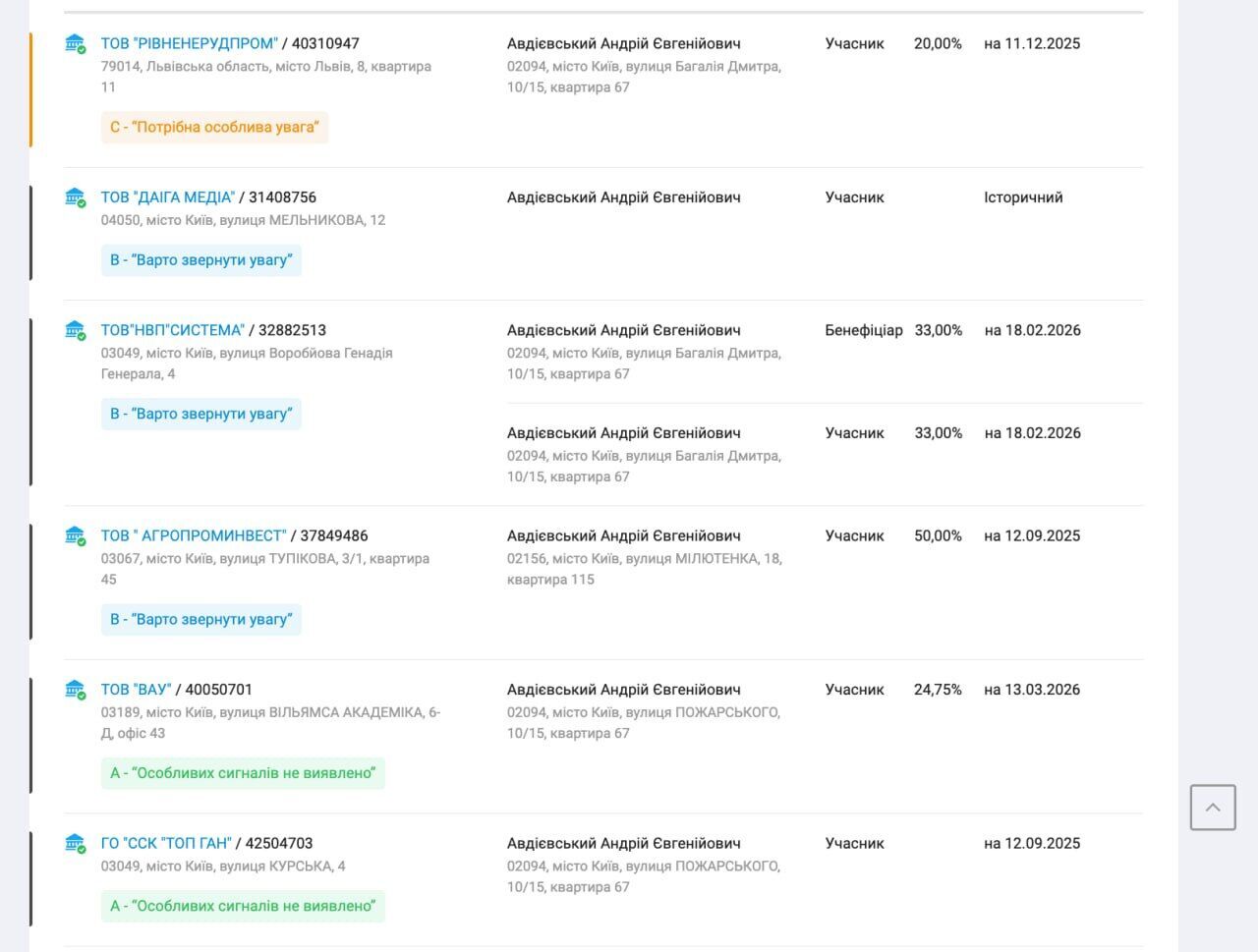
Task: Click the company icon beside ТОВ "РІВНЕНЕРУДПРОМ"
Action: tap(75, 43)
